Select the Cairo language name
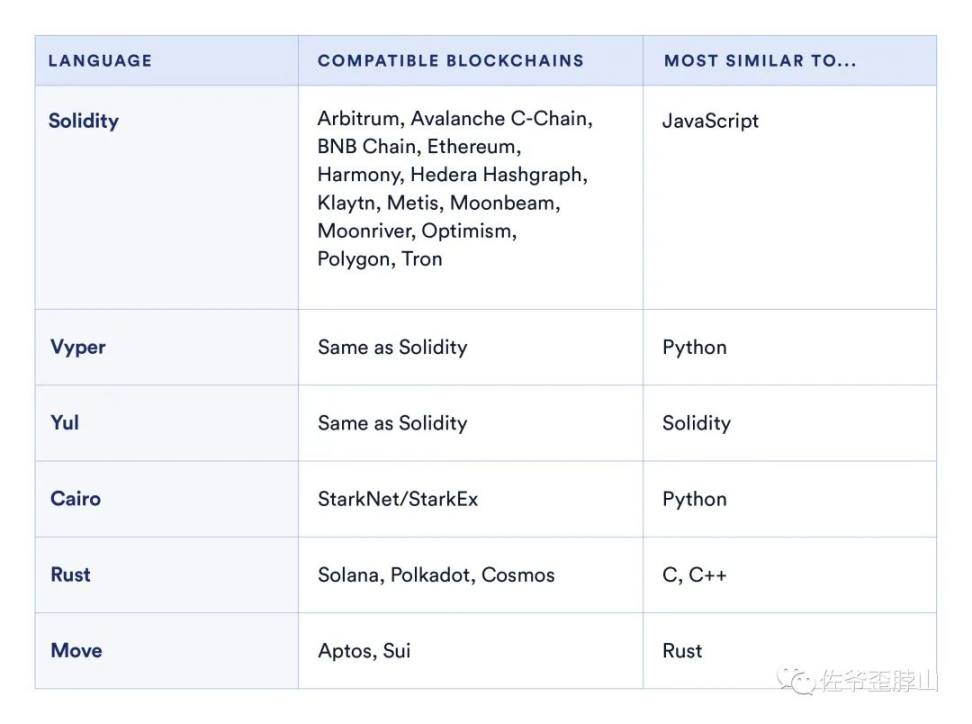 76,499
